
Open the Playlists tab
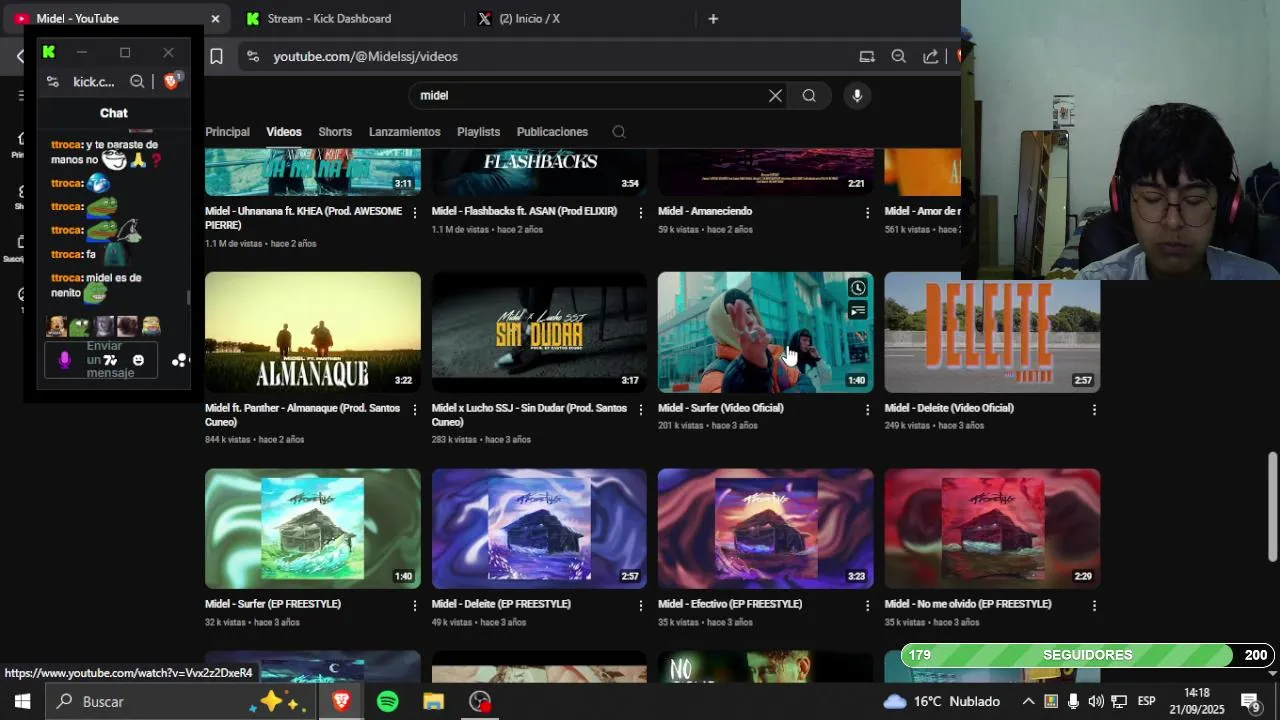tap(478, 132)
